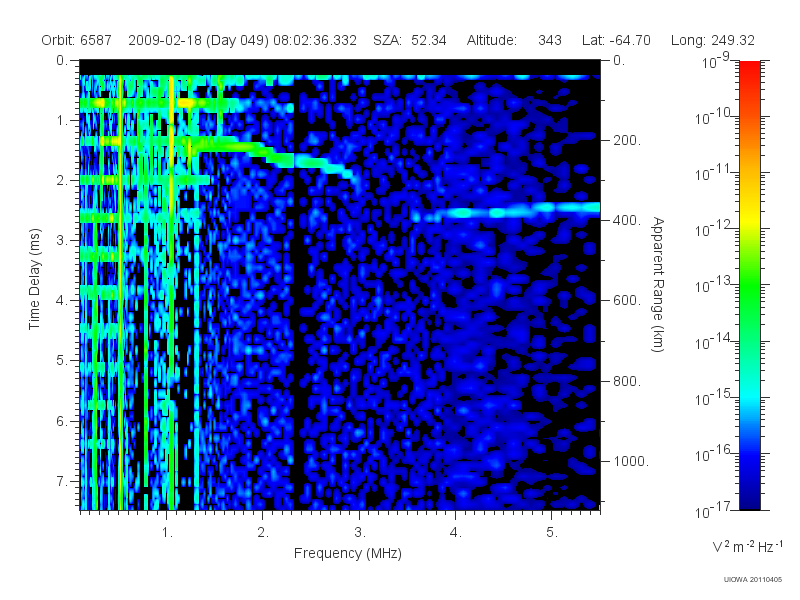Screen dimensions: 800x600
Task: Click the Time Delay (ms) axis title
Action: 34,279
